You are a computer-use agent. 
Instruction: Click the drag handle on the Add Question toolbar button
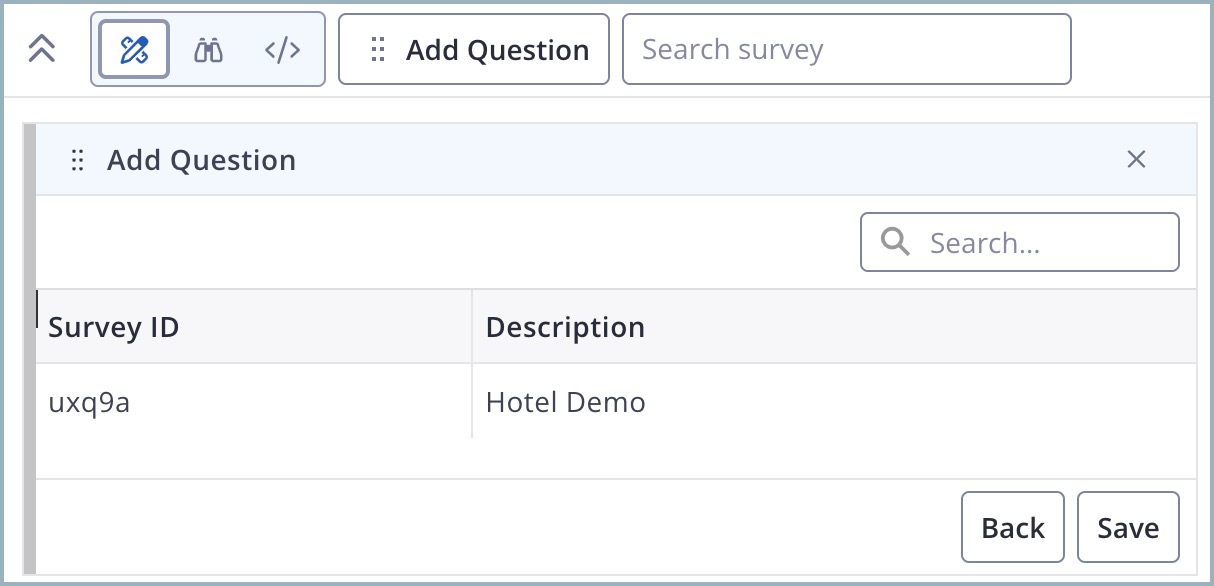click(x=377, y=49)
